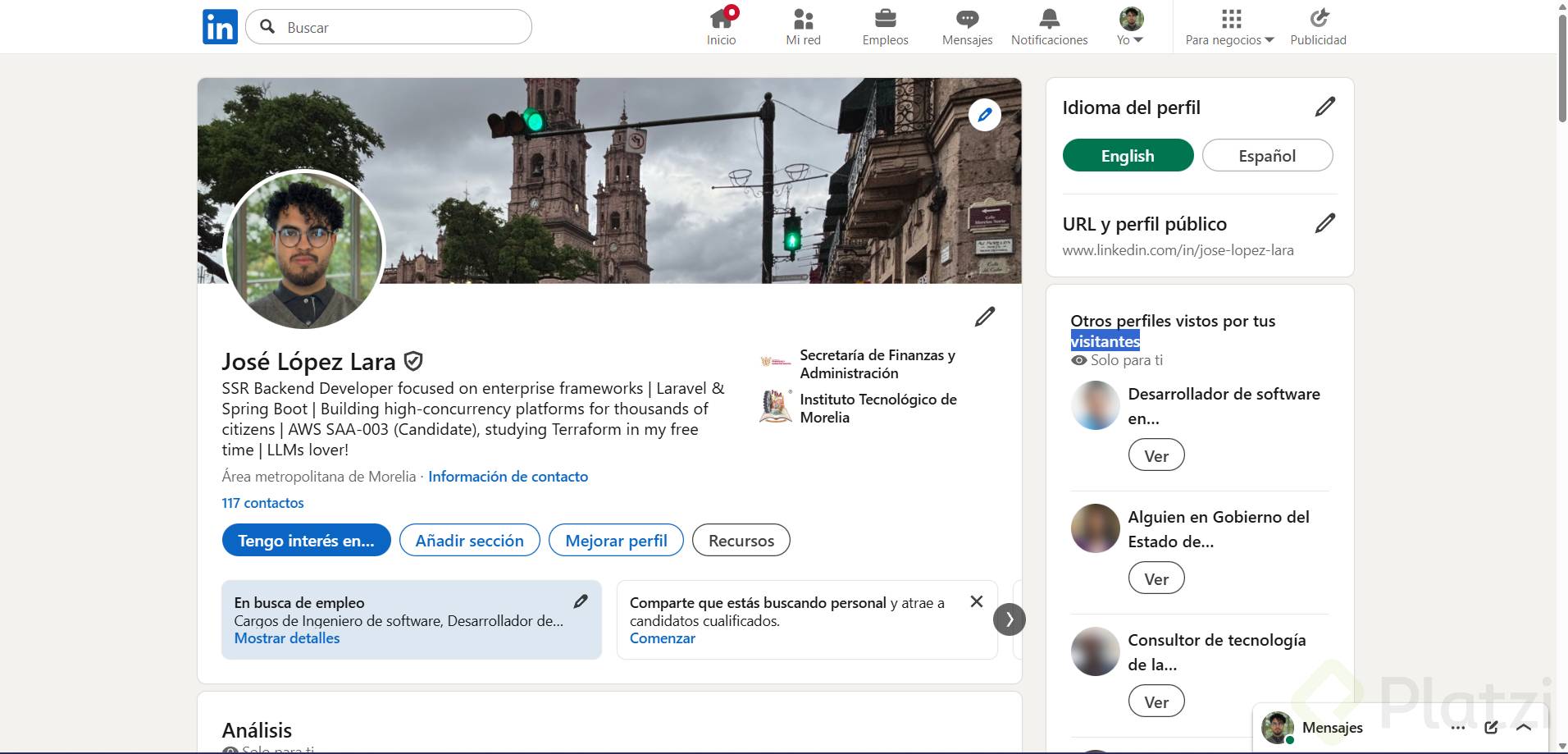Click Instituto Tecnológico de Morelia text
The height and width of the screenshot is (754, 1568).
pos(878,408)
